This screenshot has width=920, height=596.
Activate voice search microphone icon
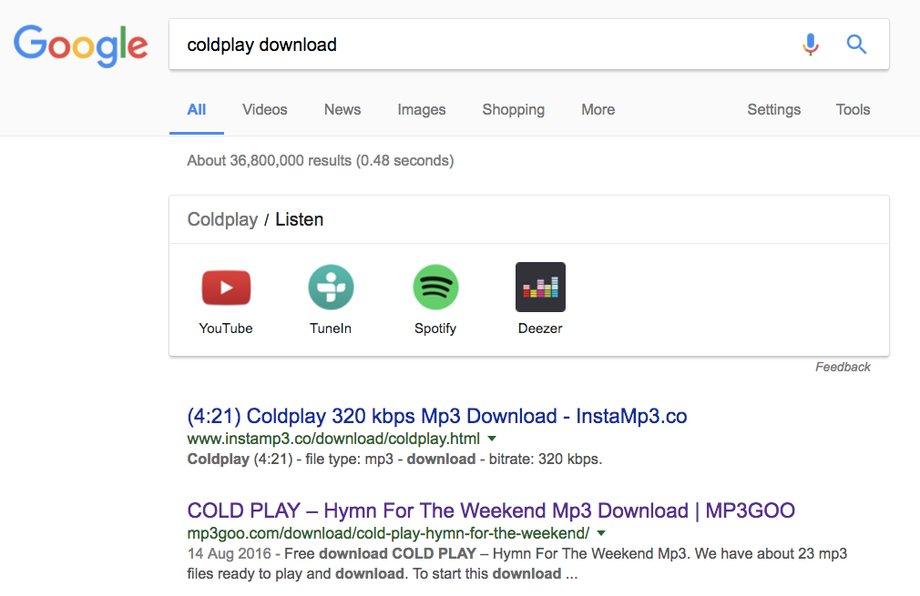(810, 45)
